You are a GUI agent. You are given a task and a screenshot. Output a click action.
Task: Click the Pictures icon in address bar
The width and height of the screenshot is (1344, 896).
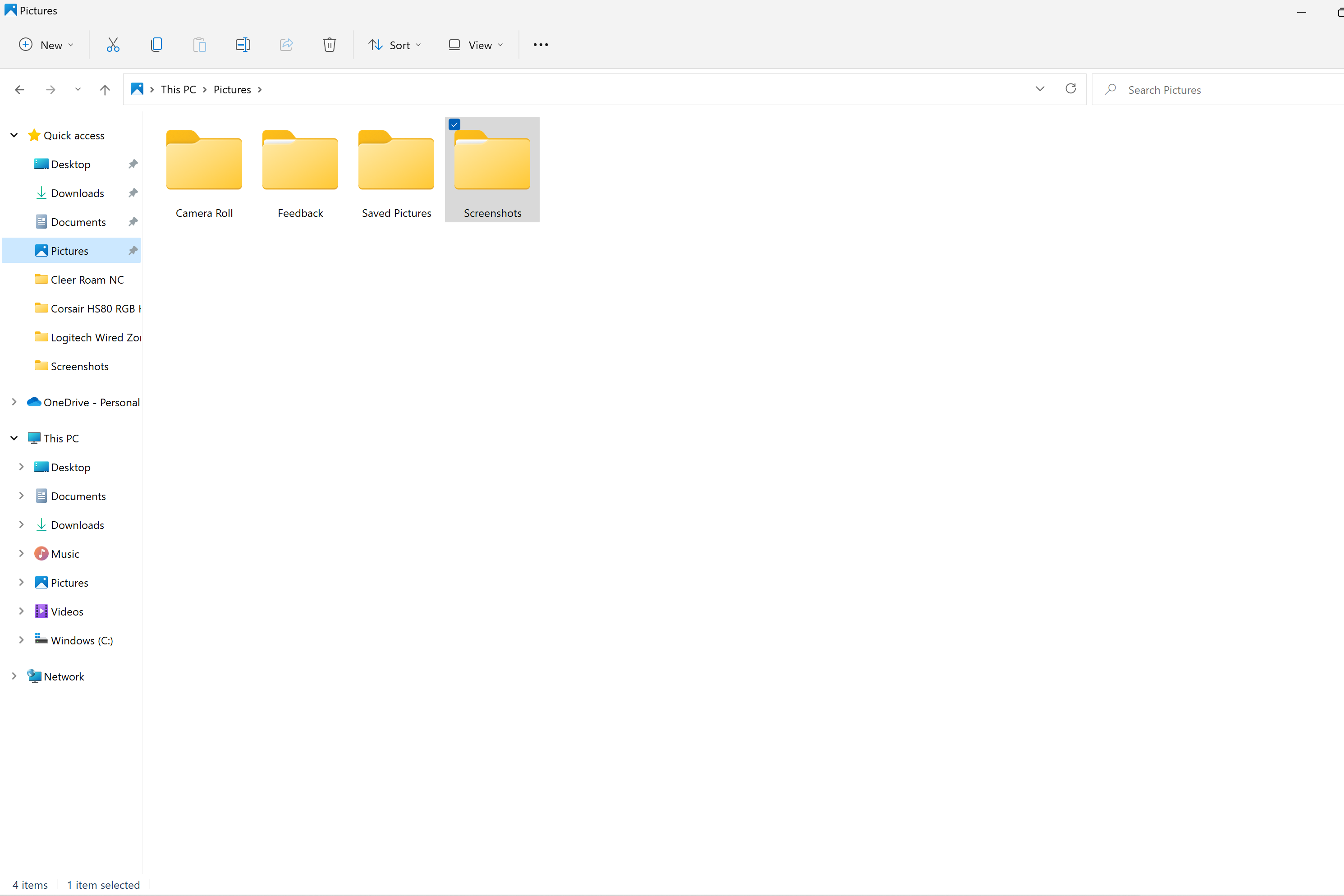[137, 89]
